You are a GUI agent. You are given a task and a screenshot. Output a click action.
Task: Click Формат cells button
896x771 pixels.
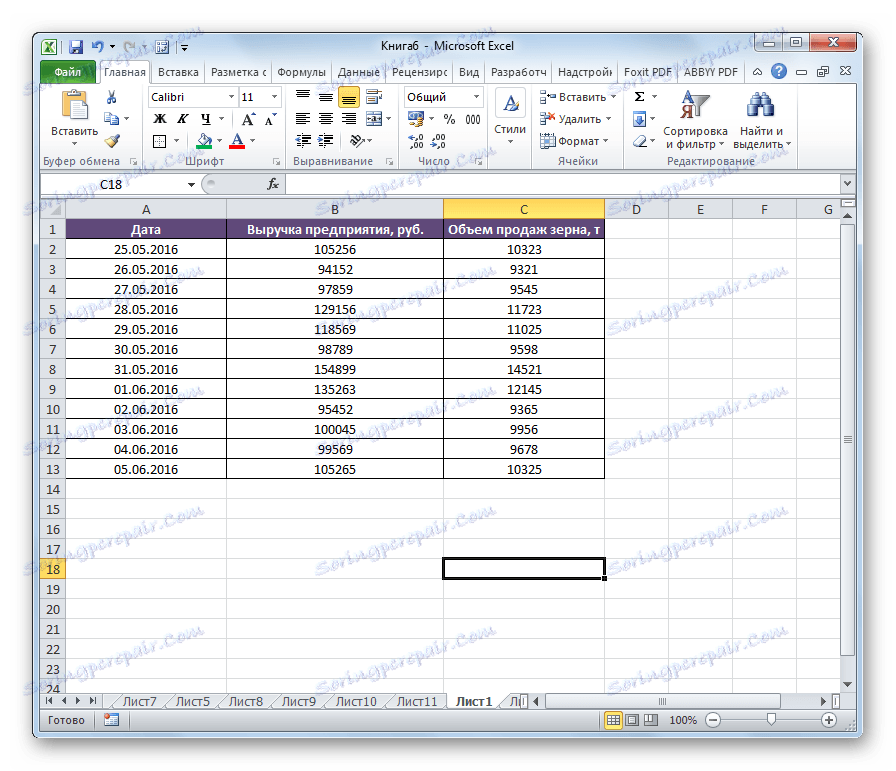(x=574, y=141)
